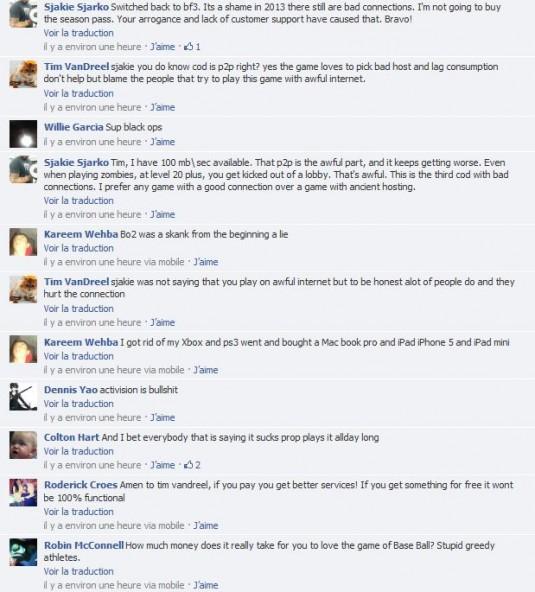This screenshot has height=592, width=535.
Task: Like Willie Garcia's 'Sup black ops' comment via J'aime
Action: coord(162,142)
